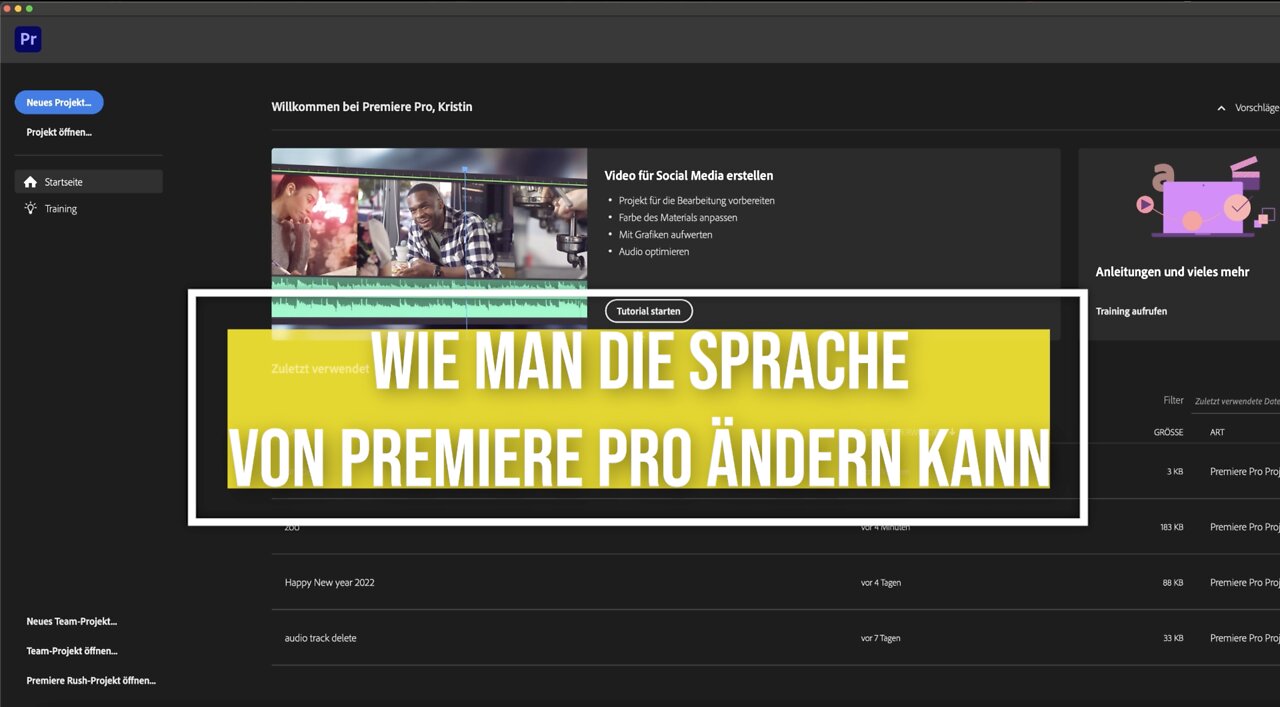Open the audio track delete project
The image size is (1280, 707).
320,638
